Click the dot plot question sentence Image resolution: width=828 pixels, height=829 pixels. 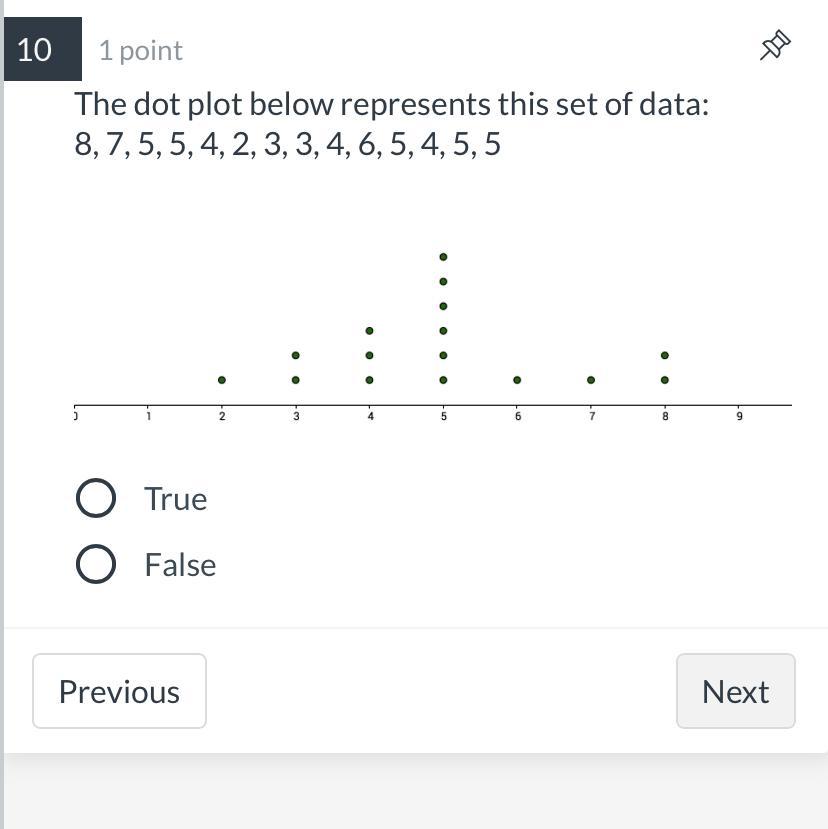tap(391, 104)
